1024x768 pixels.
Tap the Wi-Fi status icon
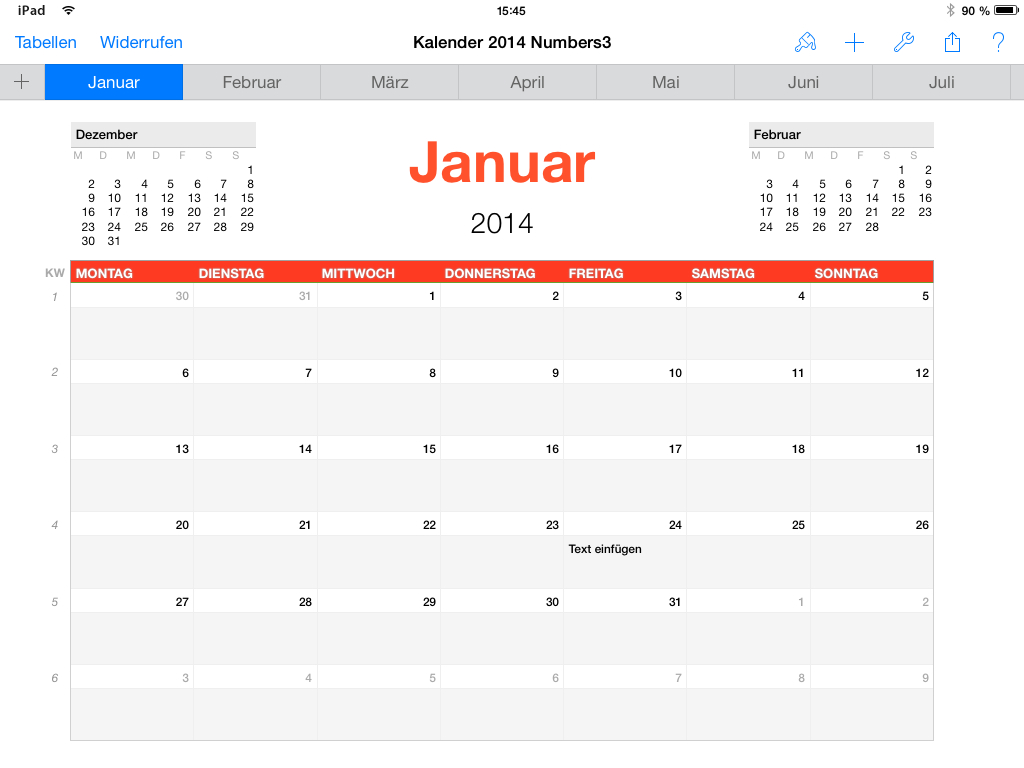[x=68, y=11]
